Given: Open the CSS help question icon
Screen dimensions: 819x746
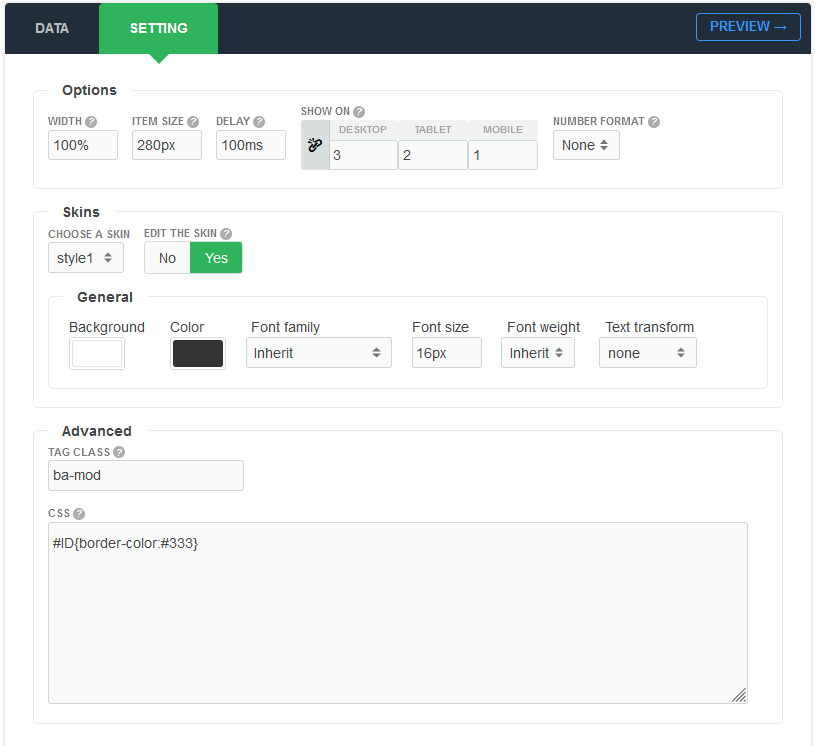Looking at the screenshot, I should point(79,514).
